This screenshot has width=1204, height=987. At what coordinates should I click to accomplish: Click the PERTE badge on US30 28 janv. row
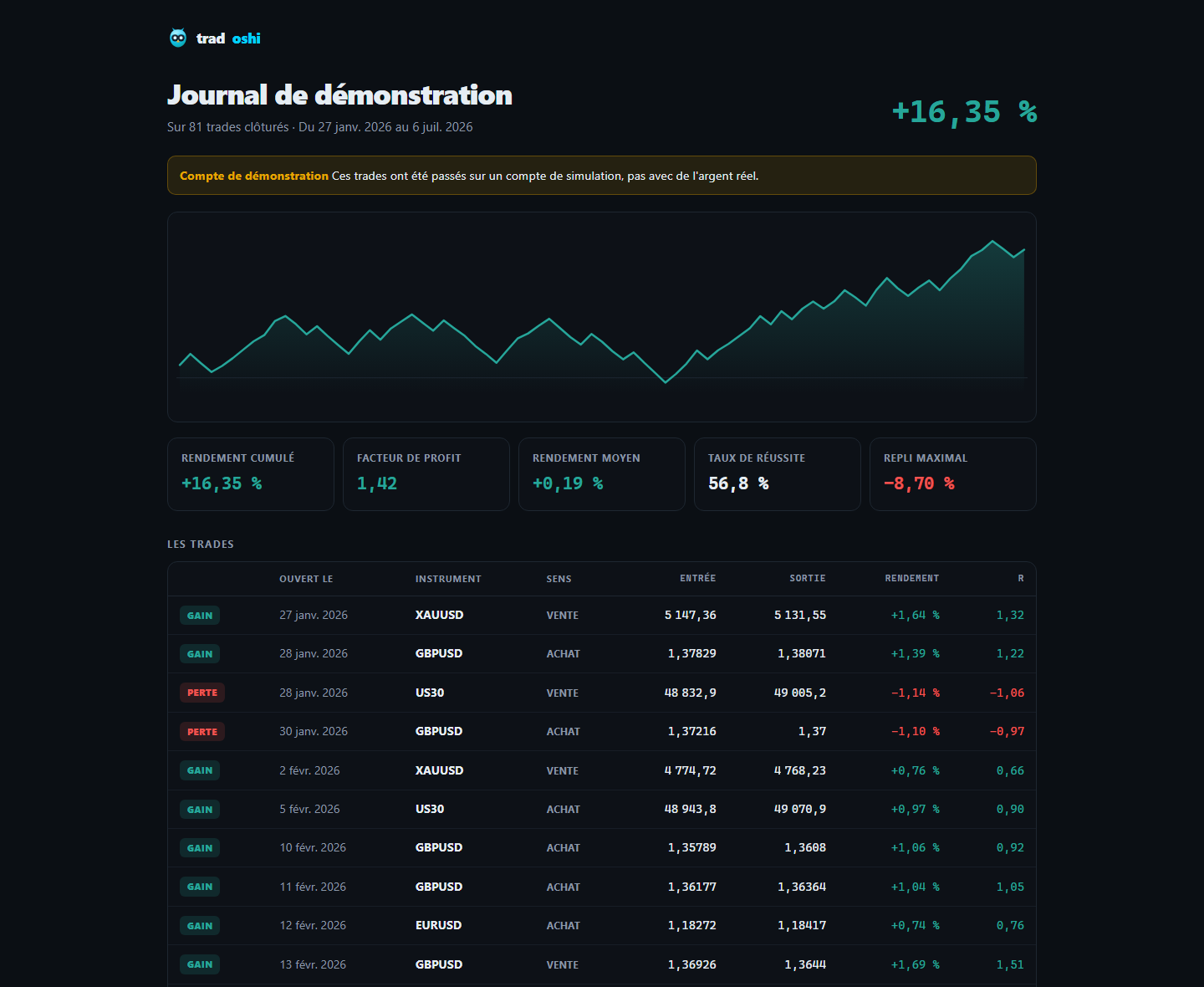[202, 693]
